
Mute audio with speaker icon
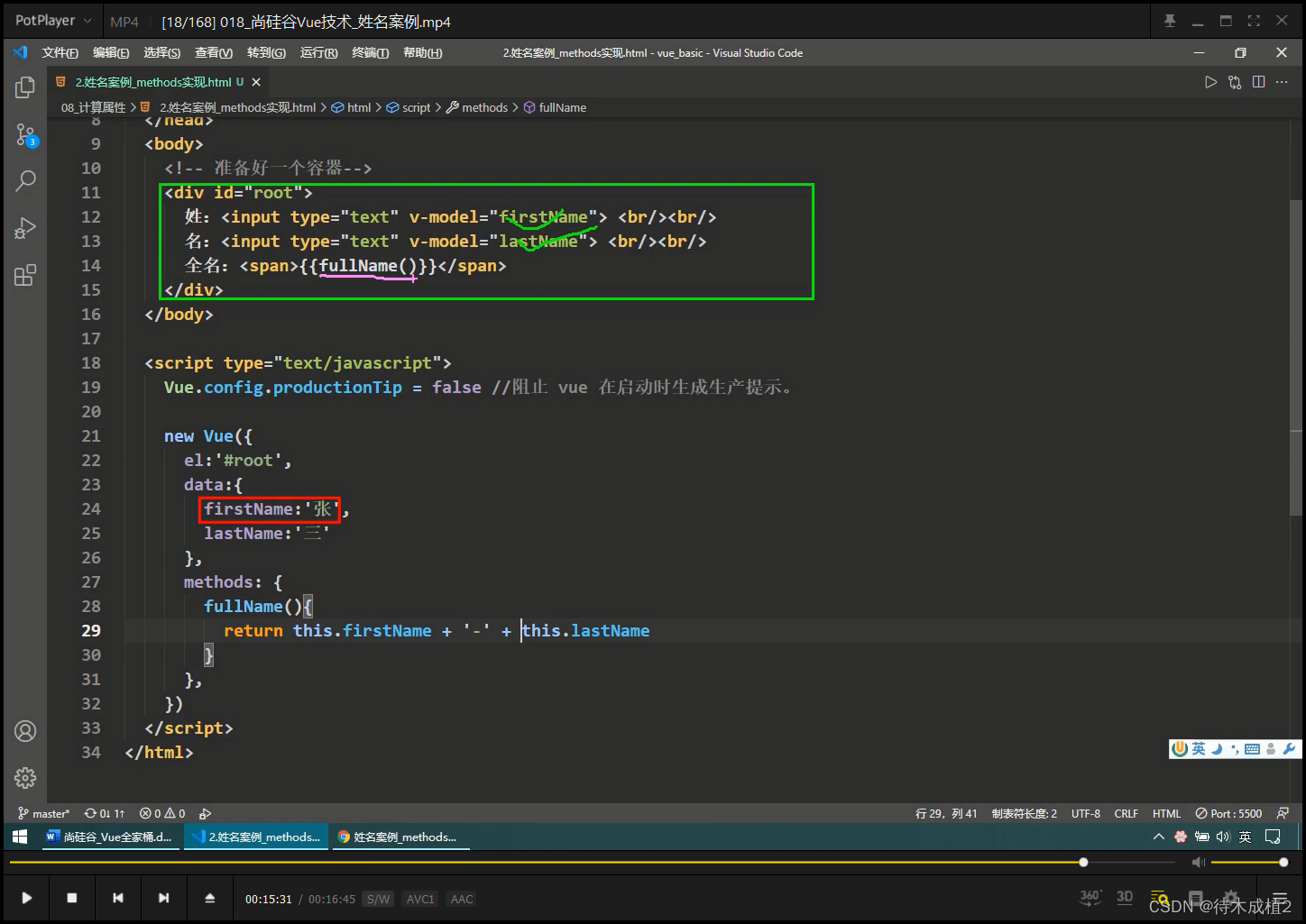click(x=1198, y=863)
